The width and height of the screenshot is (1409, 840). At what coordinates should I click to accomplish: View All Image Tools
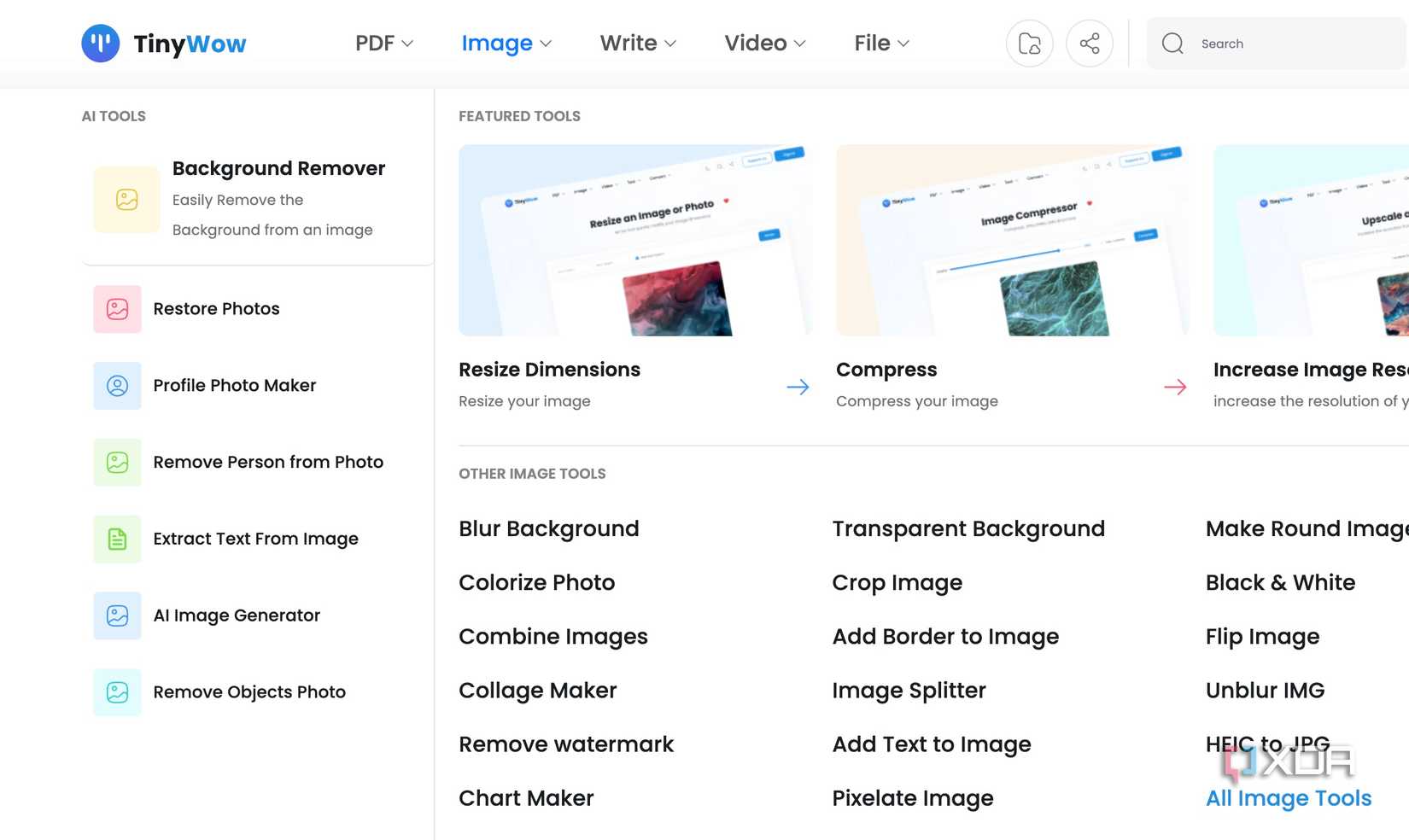pyautogui.click(x=1289, y=798)
